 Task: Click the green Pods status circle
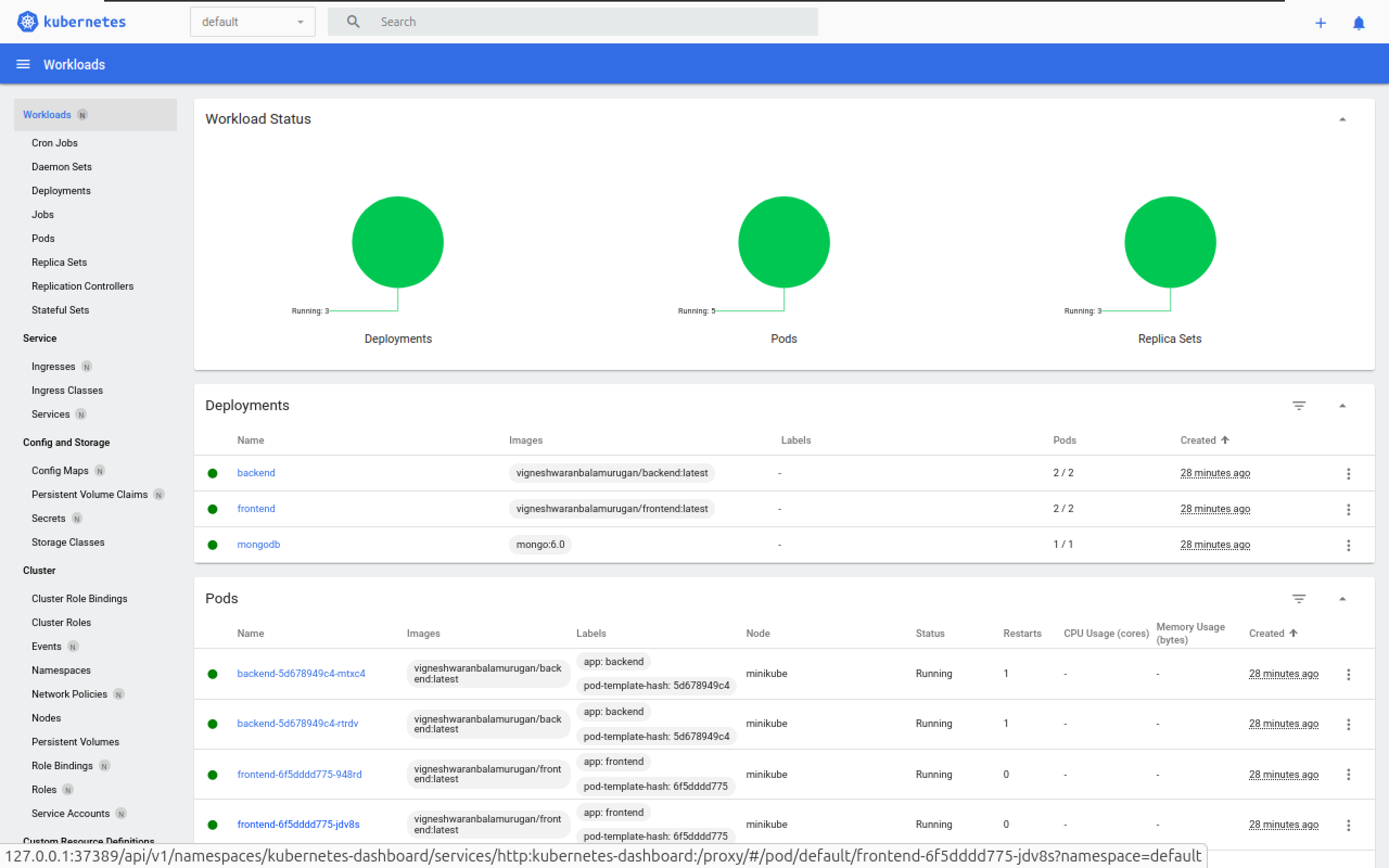[783, 242]
